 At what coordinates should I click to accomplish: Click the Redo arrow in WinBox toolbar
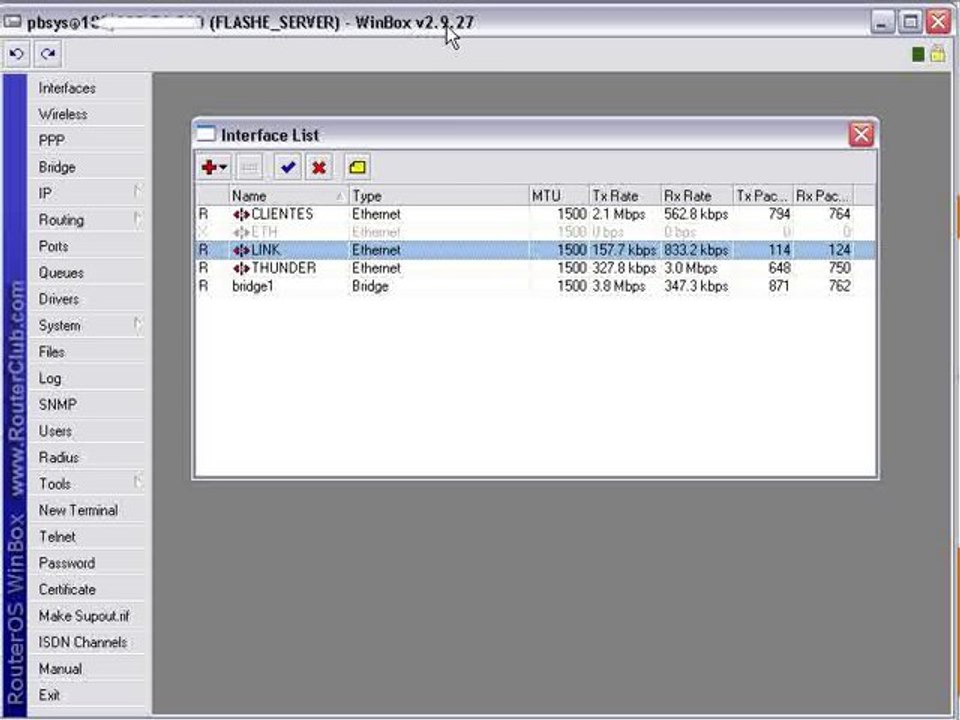tap(48, 54)
